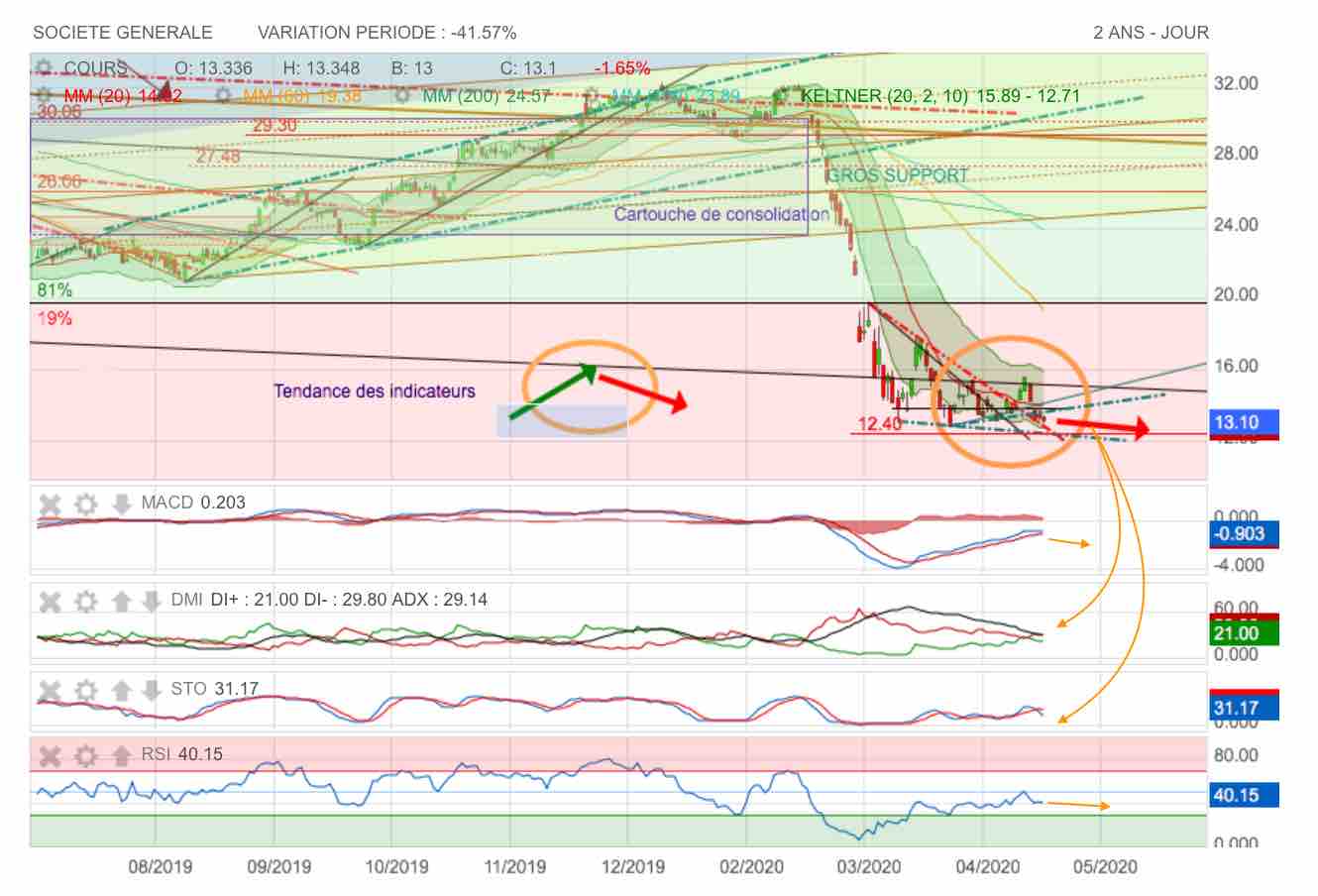Screen dimensions: 1318x896
Task: Move the MACD panel down
Action: click(122, 504)
